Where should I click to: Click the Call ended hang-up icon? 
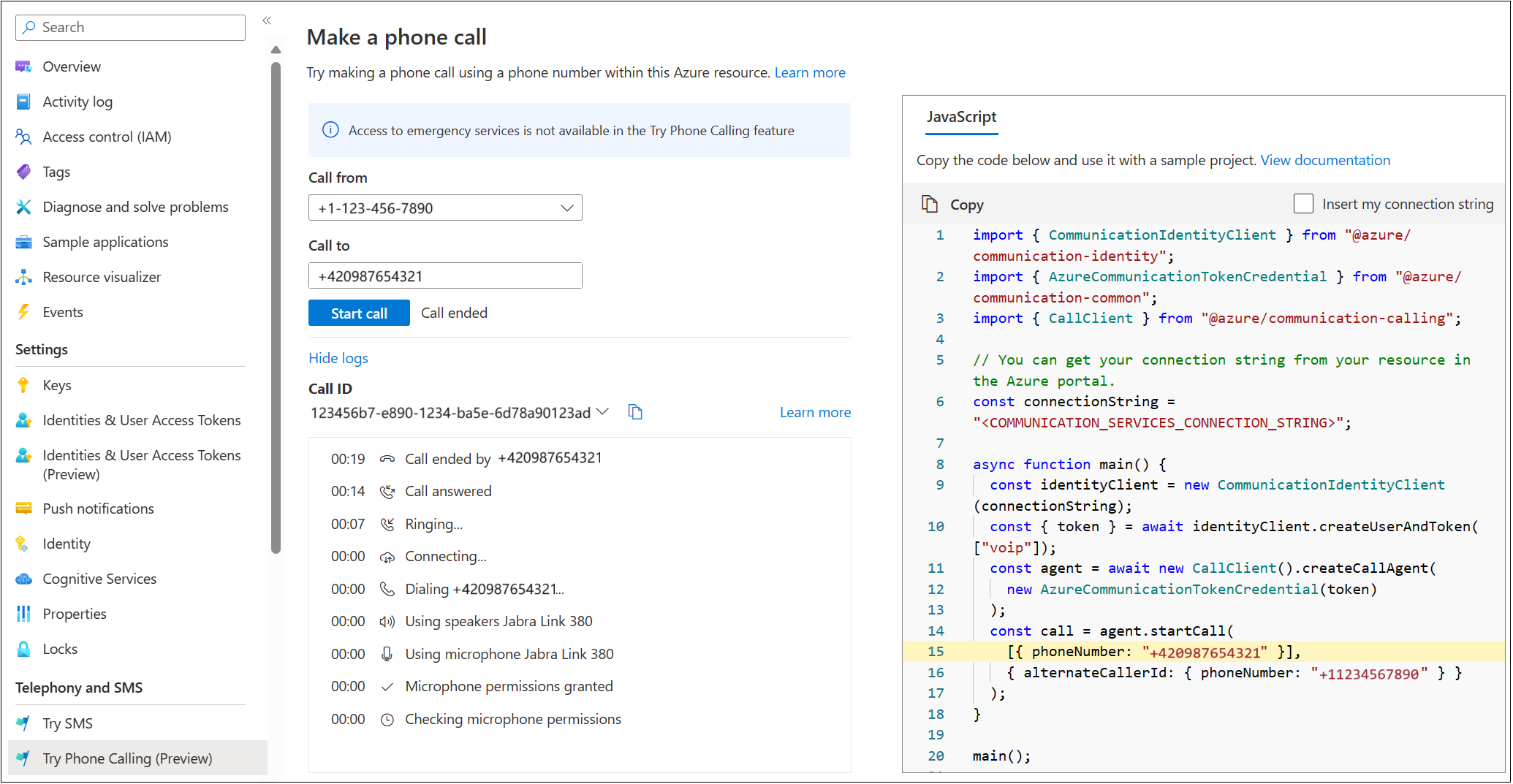tap(387, 459)
